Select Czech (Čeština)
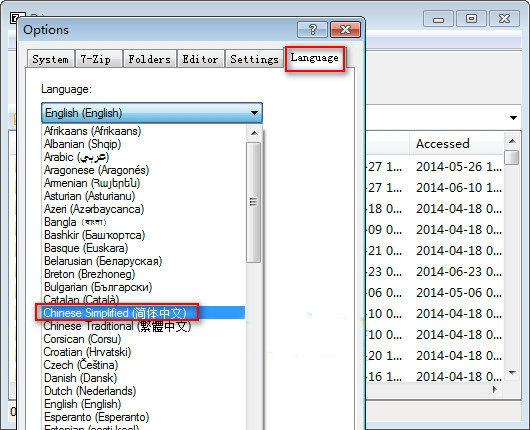Image resolution: width=530 pixels, height=430 pixels. click(144, 365)
